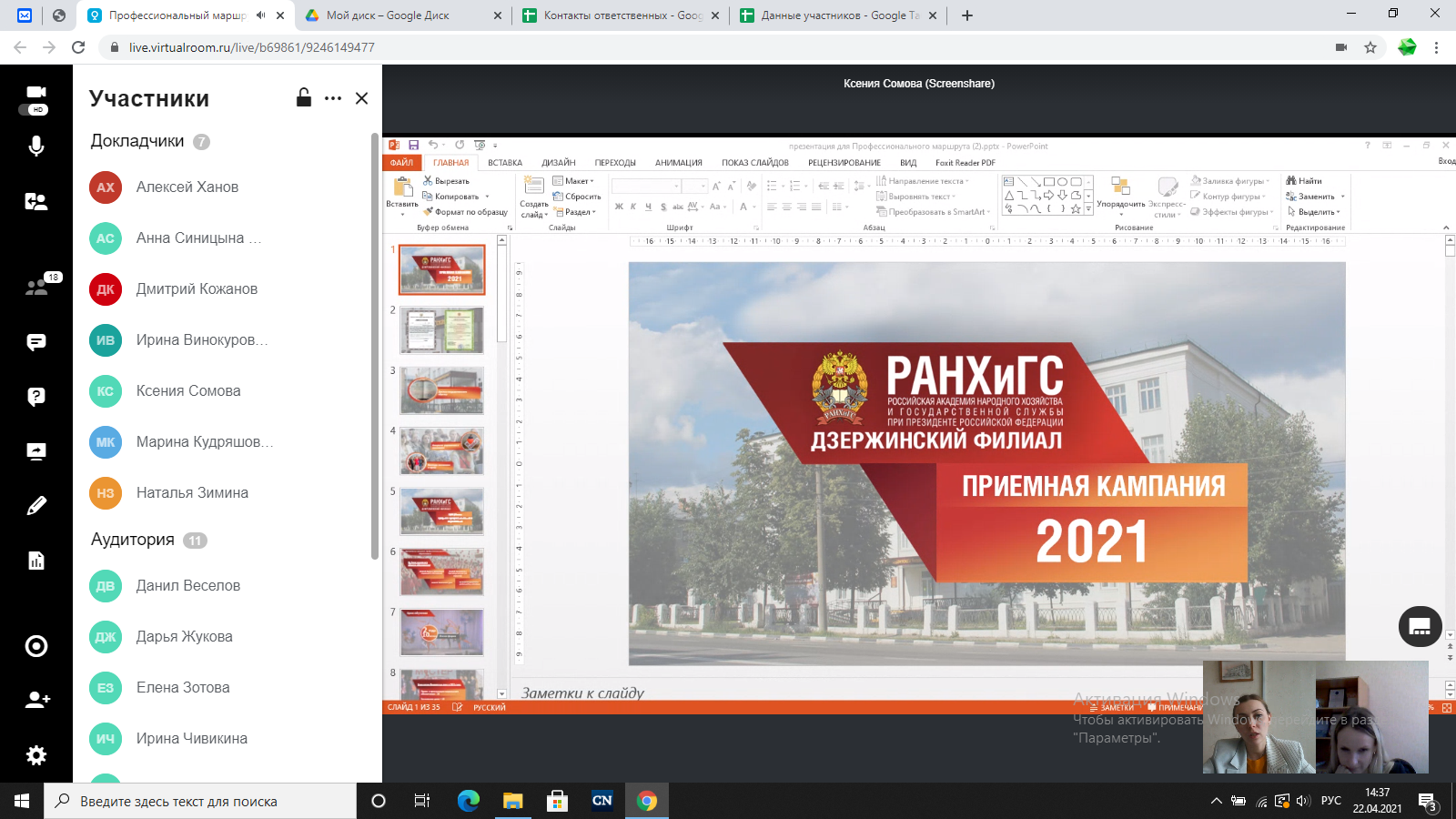
Task: Open the floating chat bubble over the slide
Action: [1420, 626]
